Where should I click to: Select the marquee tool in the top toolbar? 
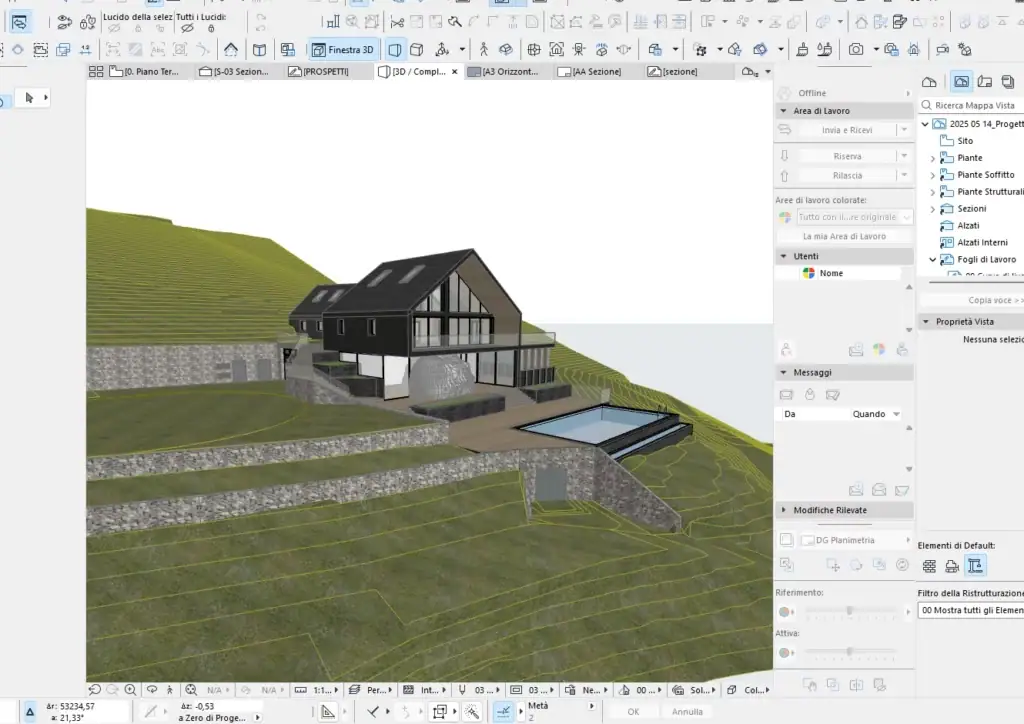click(41, 50)
